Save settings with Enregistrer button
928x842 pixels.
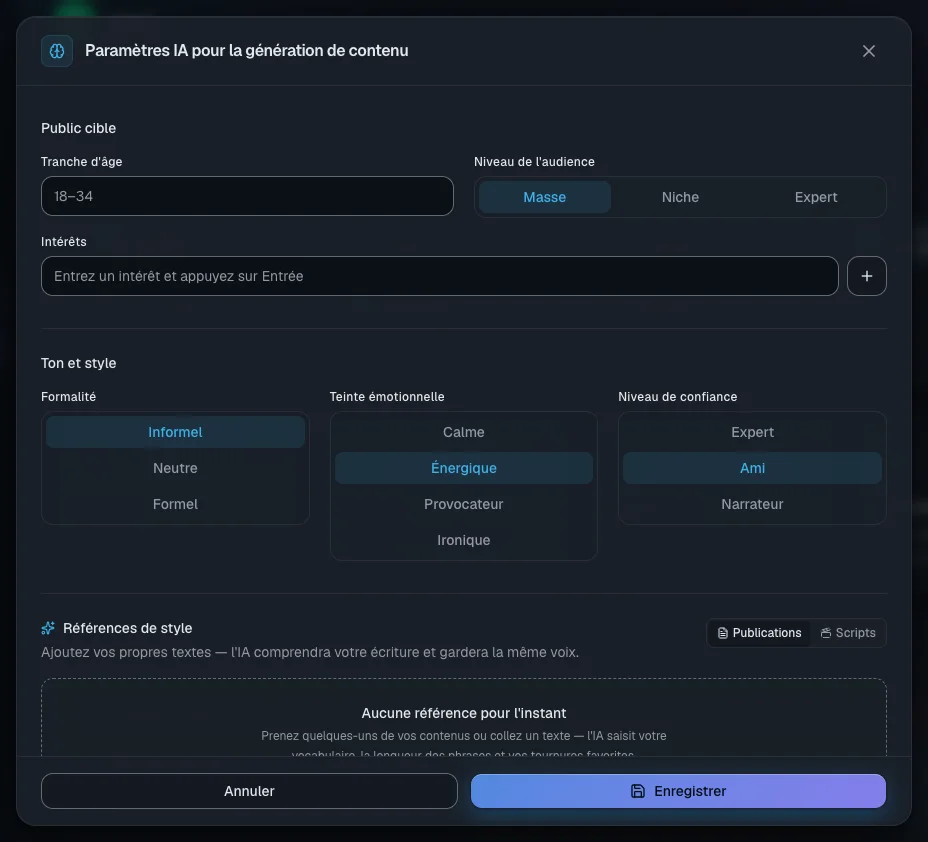[x=678, y=791]
